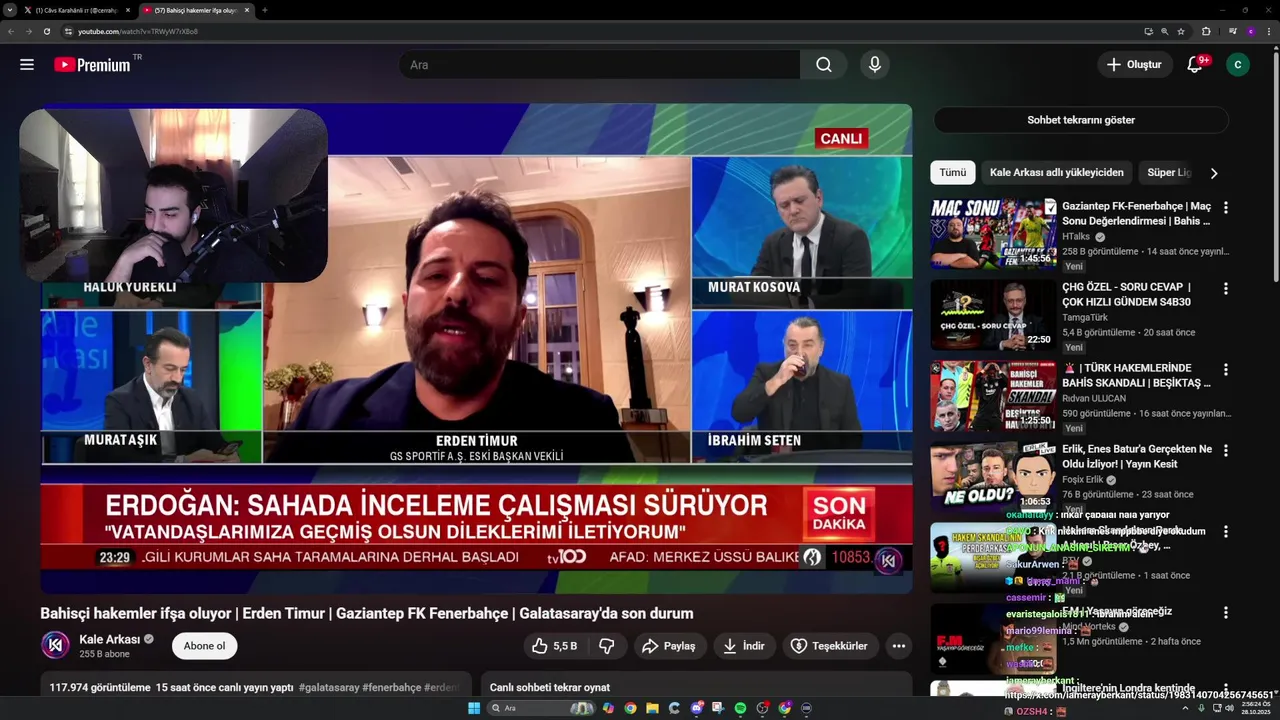Open video title 'Erlik, Enes Batur'a Gerçekten Ne Oldu'

point(1137,457)
